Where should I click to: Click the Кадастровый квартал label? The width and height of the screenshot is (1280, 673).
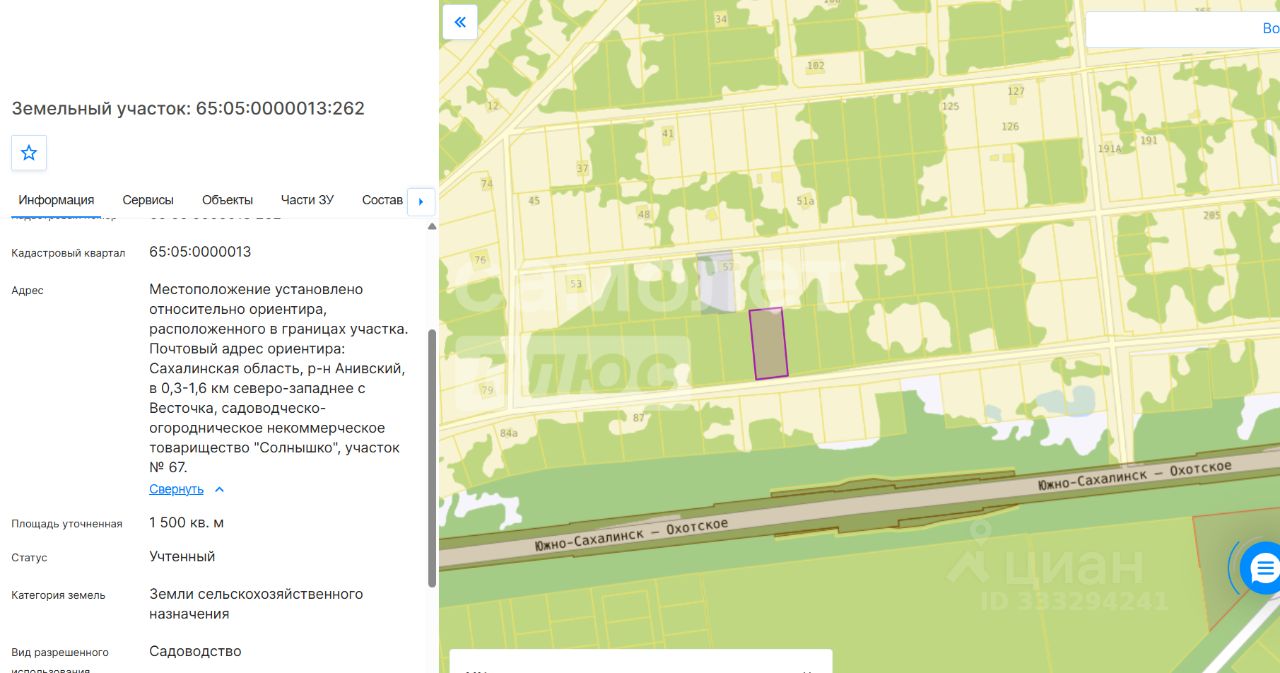click(x=68, y=253)
